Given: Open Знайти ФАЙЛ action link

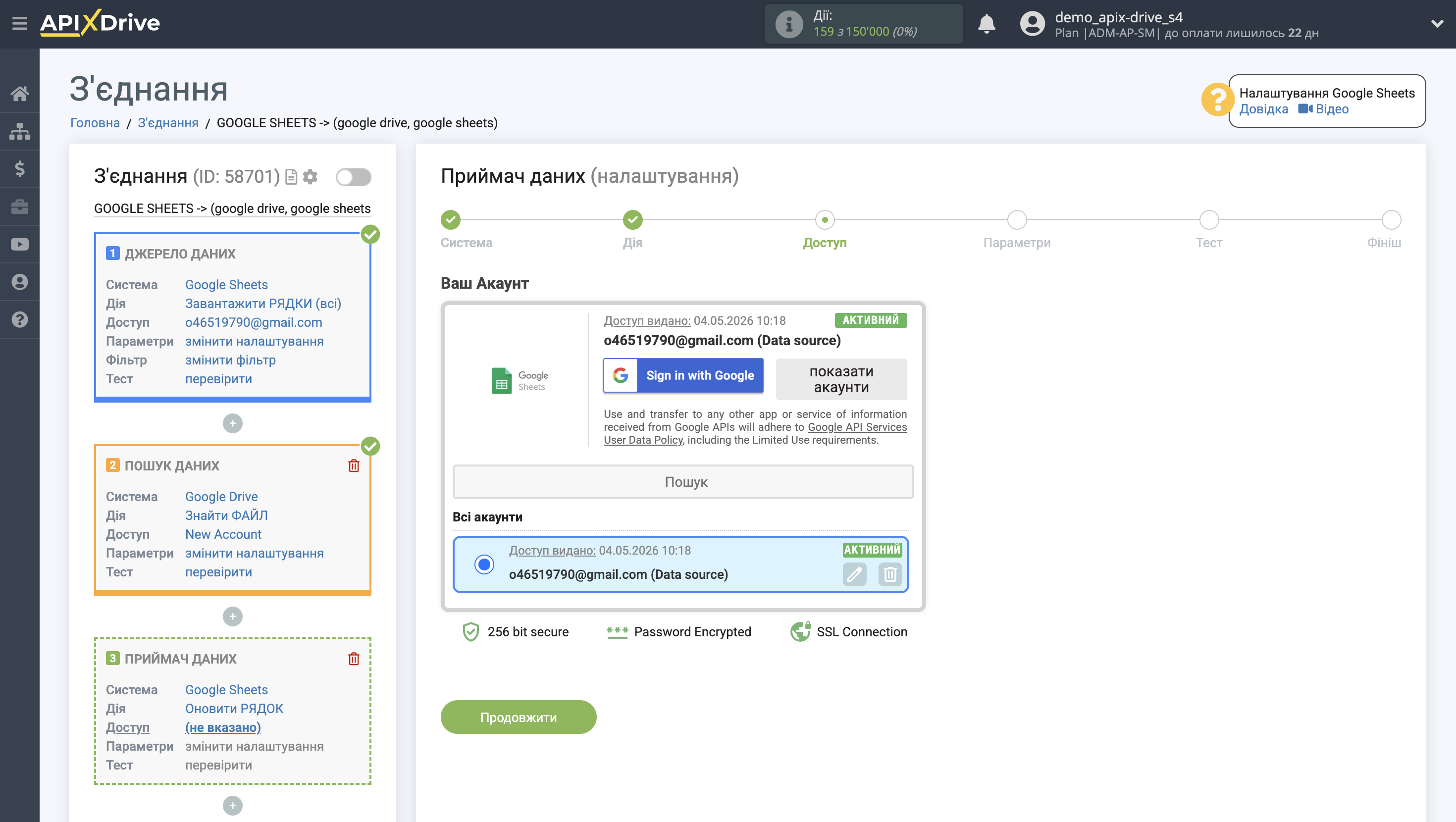Looking at the screenshot, I should tap(226, 515).
